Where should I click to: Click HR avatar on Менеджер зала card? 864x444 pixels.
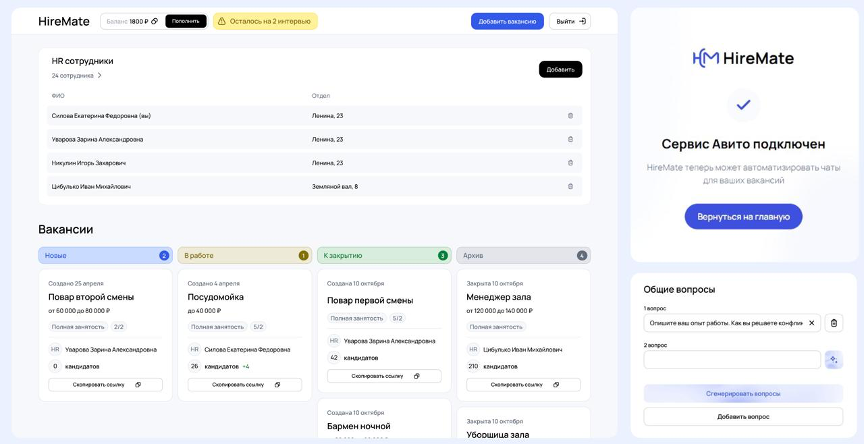click(x=473, y=349)
